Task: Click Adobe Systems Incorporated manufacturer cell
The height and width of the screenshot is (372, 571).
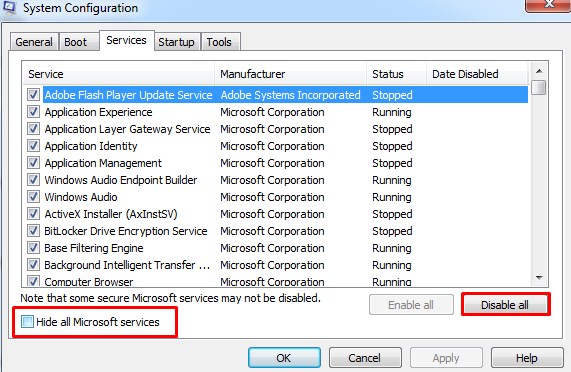Action: point(290,95)
